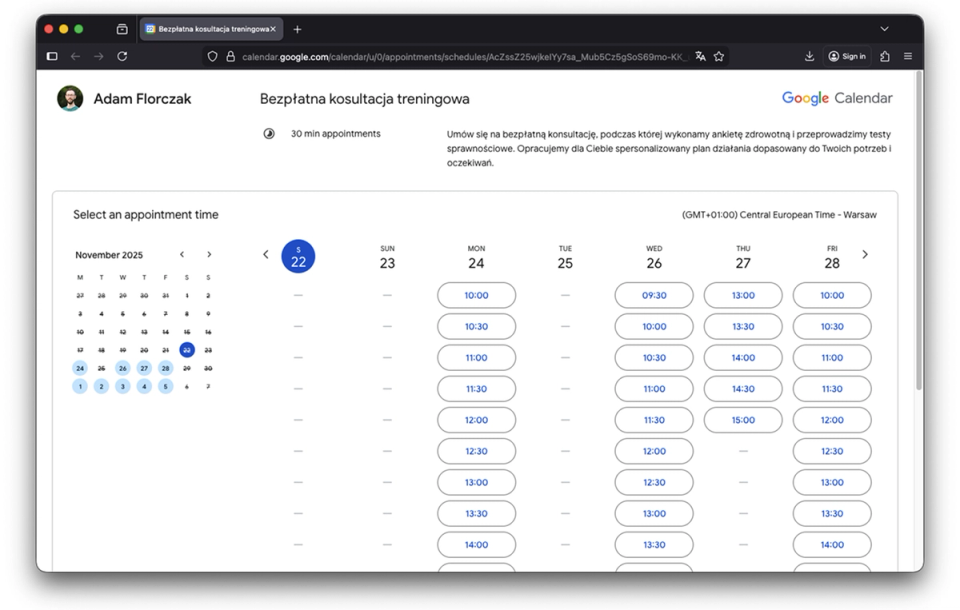Book the Thursday 27 slot at 13:00

(x=743, y=295)
